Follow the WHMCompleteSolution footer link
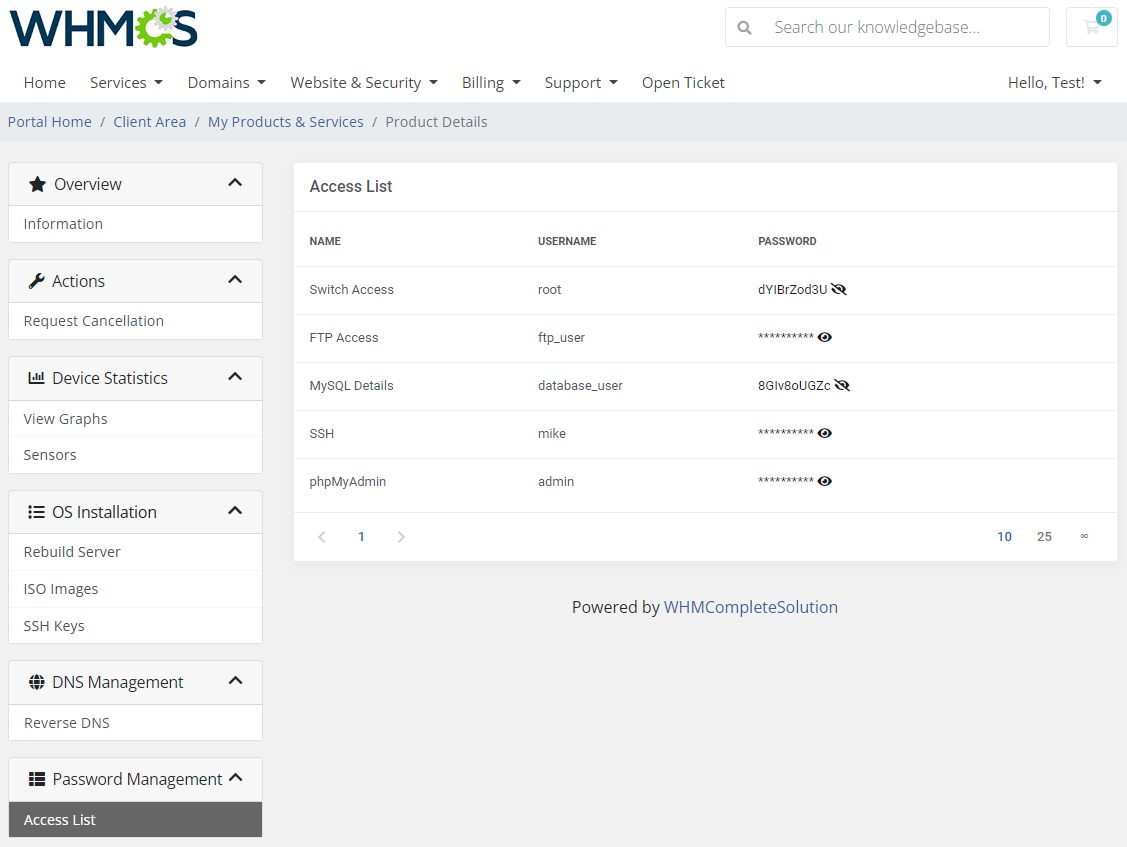The image size is (1127, 847). point(751,606)
